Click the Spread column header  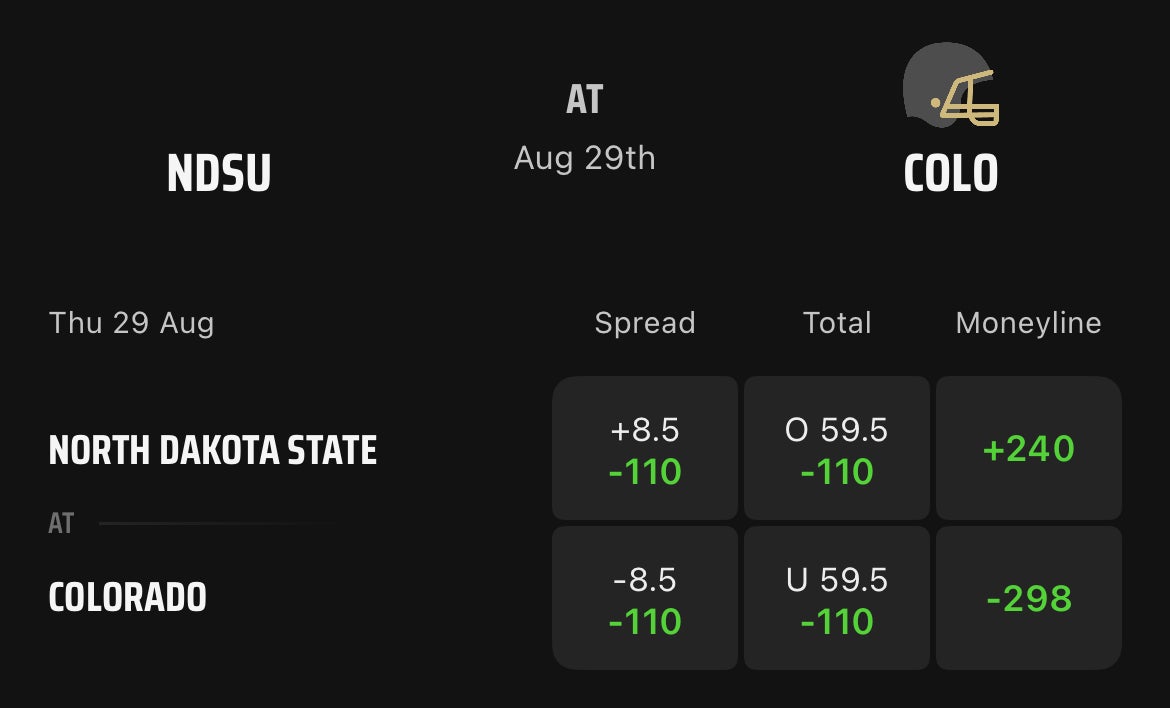click(x=645, y=323)
